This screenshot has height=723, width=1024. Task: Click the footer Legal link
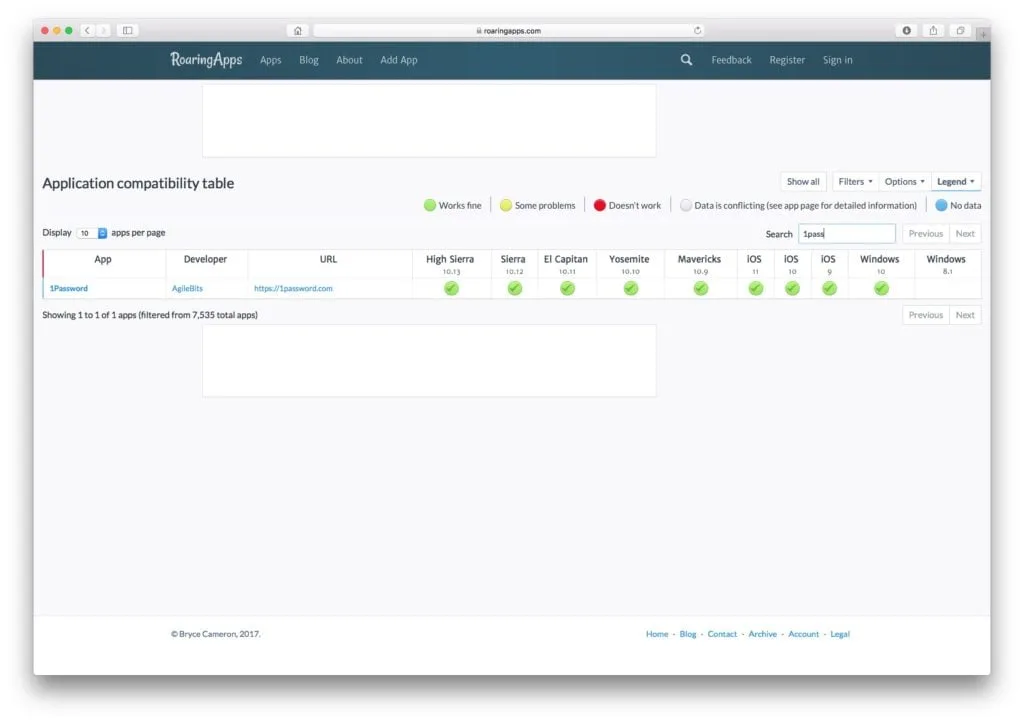tap(840, 634)
